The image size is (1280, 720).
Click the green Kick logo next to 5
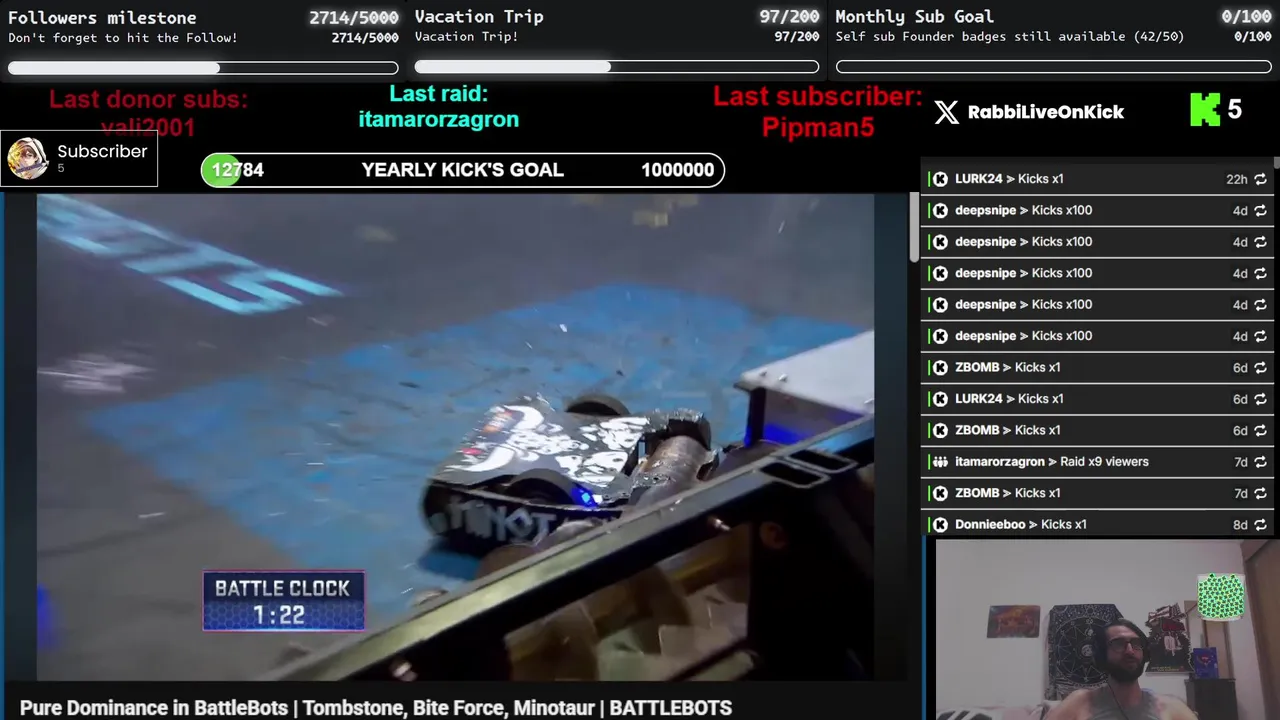click(x=1205, y=110)
